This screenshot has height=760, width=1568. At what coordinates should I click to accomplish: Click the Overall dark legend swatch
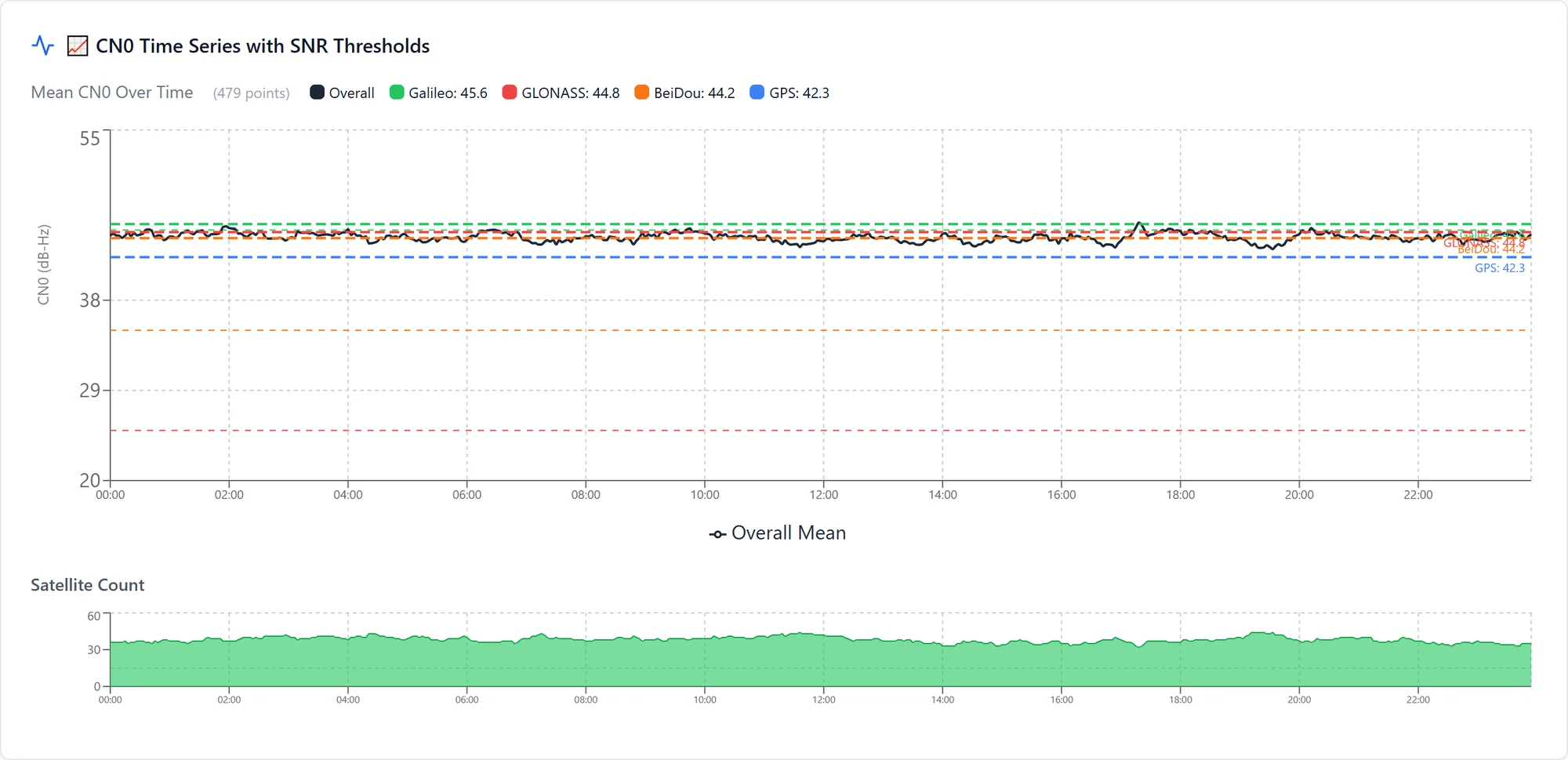pos(317,93)
